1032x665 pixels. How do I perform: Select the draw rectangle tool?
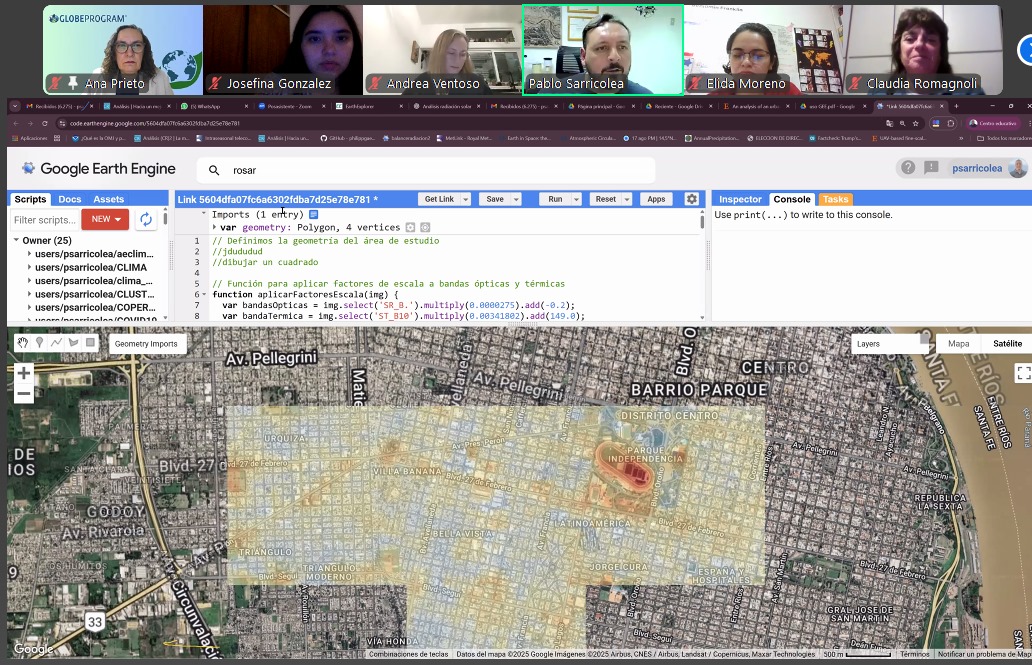(90, 343)
